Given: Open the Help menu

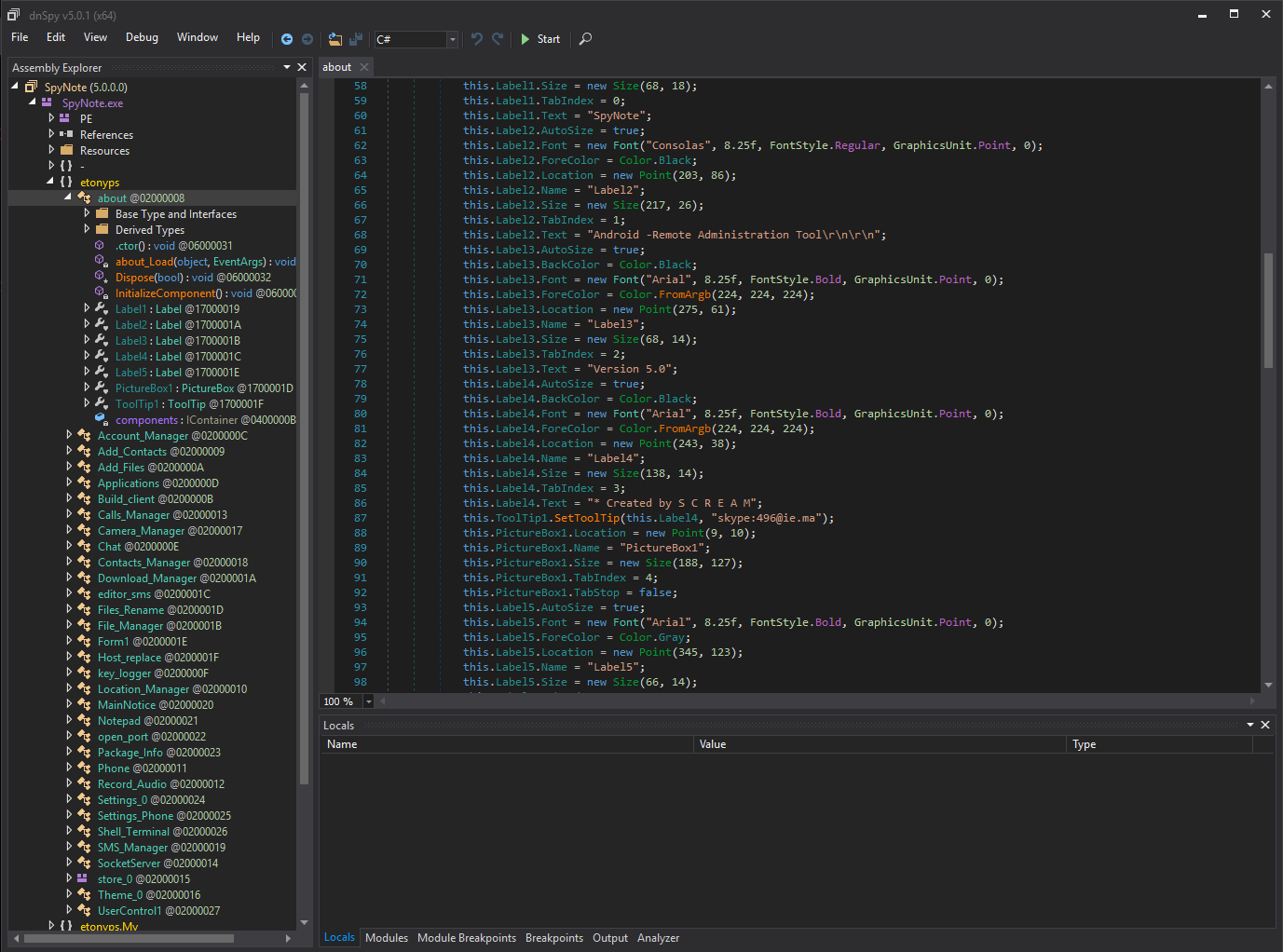Looking at the screenshot, I should [x=248, y=37].
